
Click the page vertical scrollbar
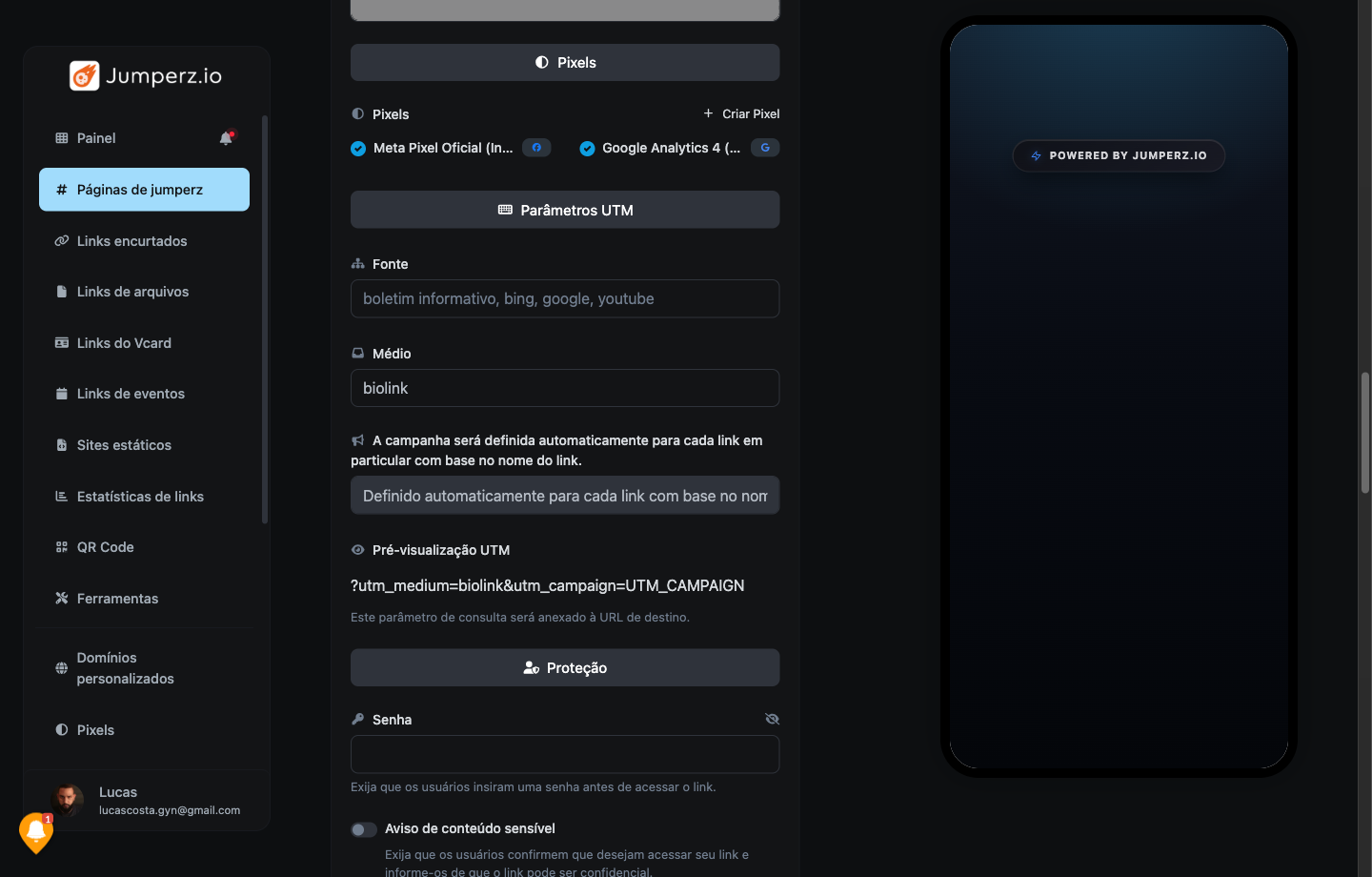1365,433
